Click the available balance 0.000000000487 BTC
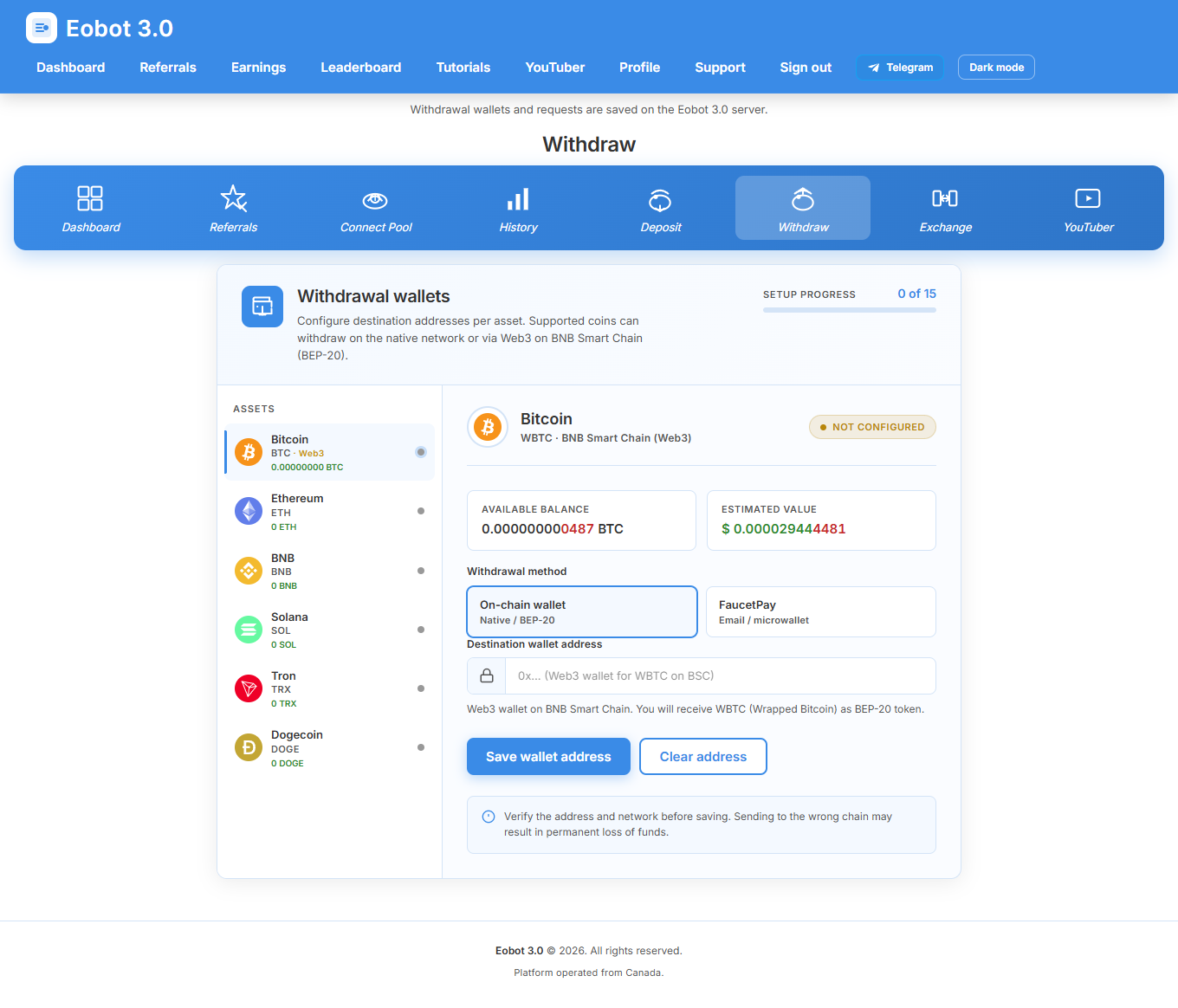 (x=553, y=528)
